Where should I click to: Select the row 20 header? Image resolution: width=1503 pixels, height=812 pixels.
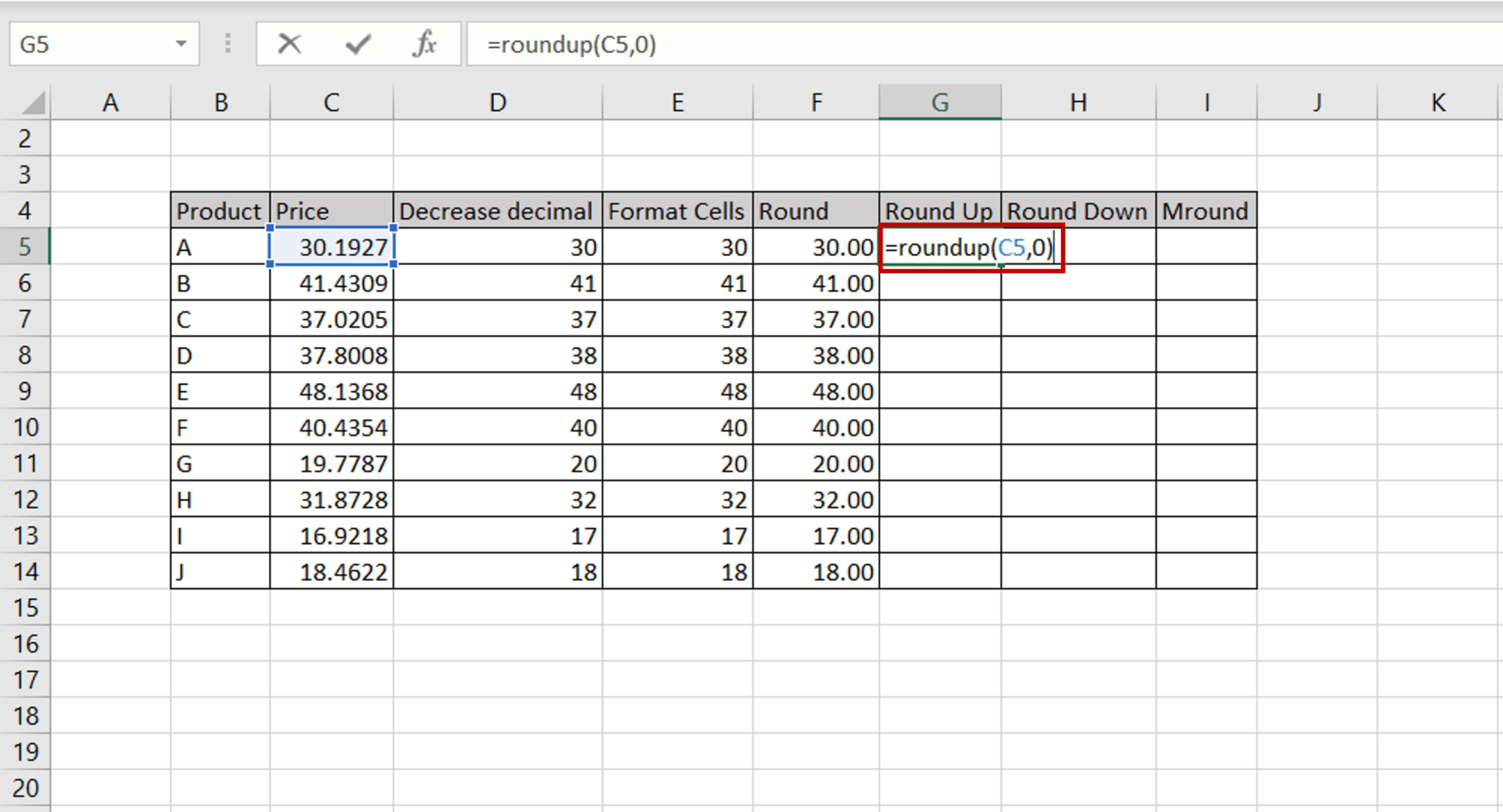click(x=26, y=789)
